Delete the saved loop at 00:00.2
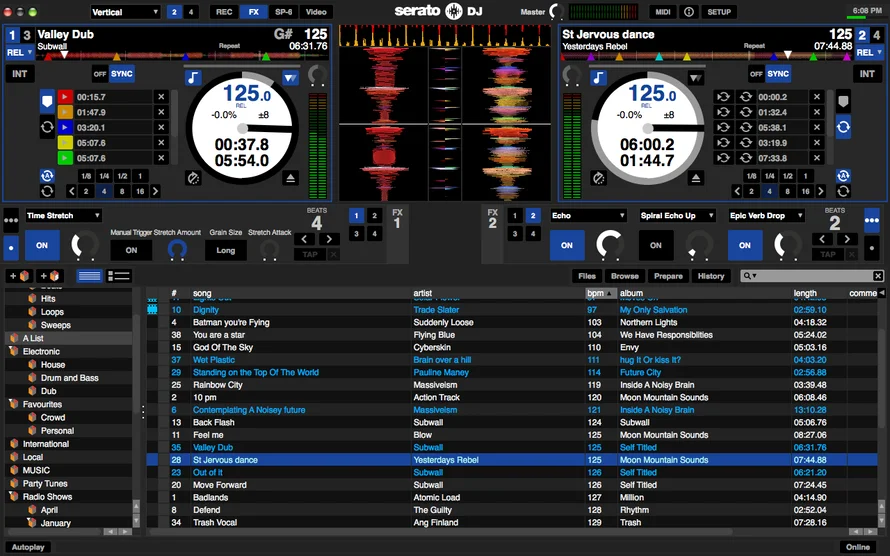The image size is (890, 556). 817,97
